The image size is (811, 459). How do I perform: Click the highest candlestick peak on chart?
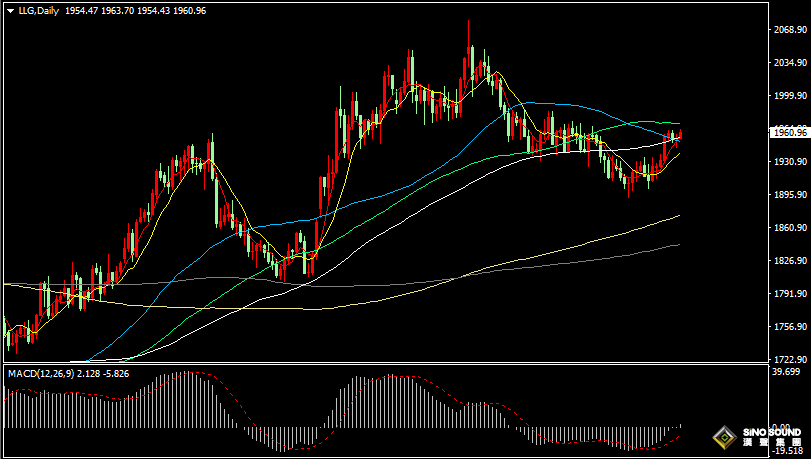point(469,24)
